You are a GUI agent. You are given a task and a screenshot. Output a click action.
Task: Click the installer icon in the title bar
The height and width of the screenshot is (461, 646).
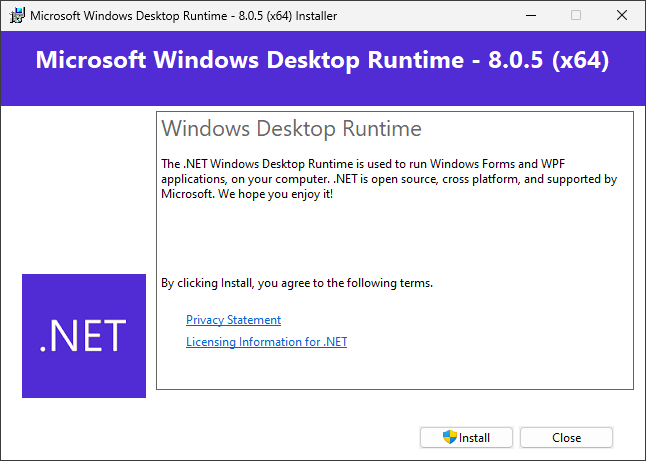(x=17, y=15)
